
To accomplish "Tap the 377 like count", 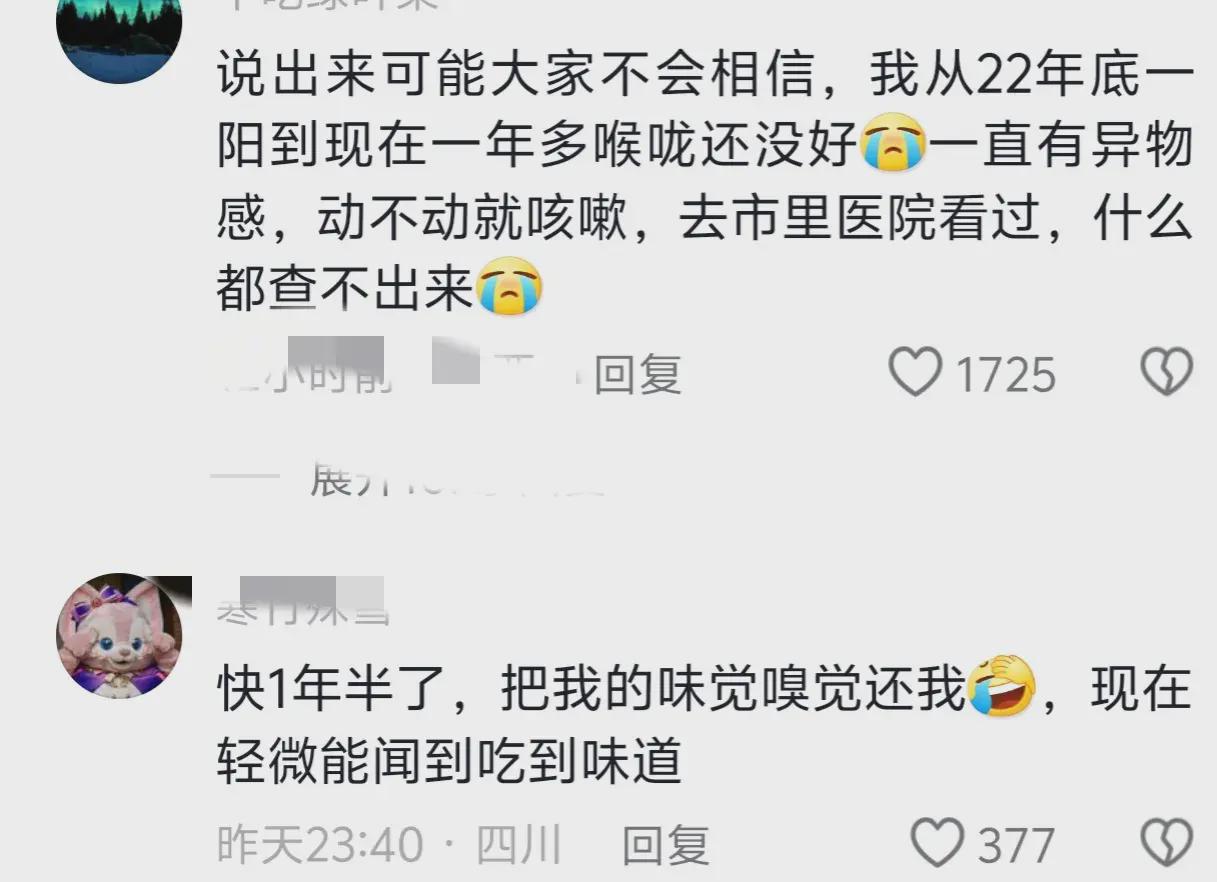I will 1016,846.
